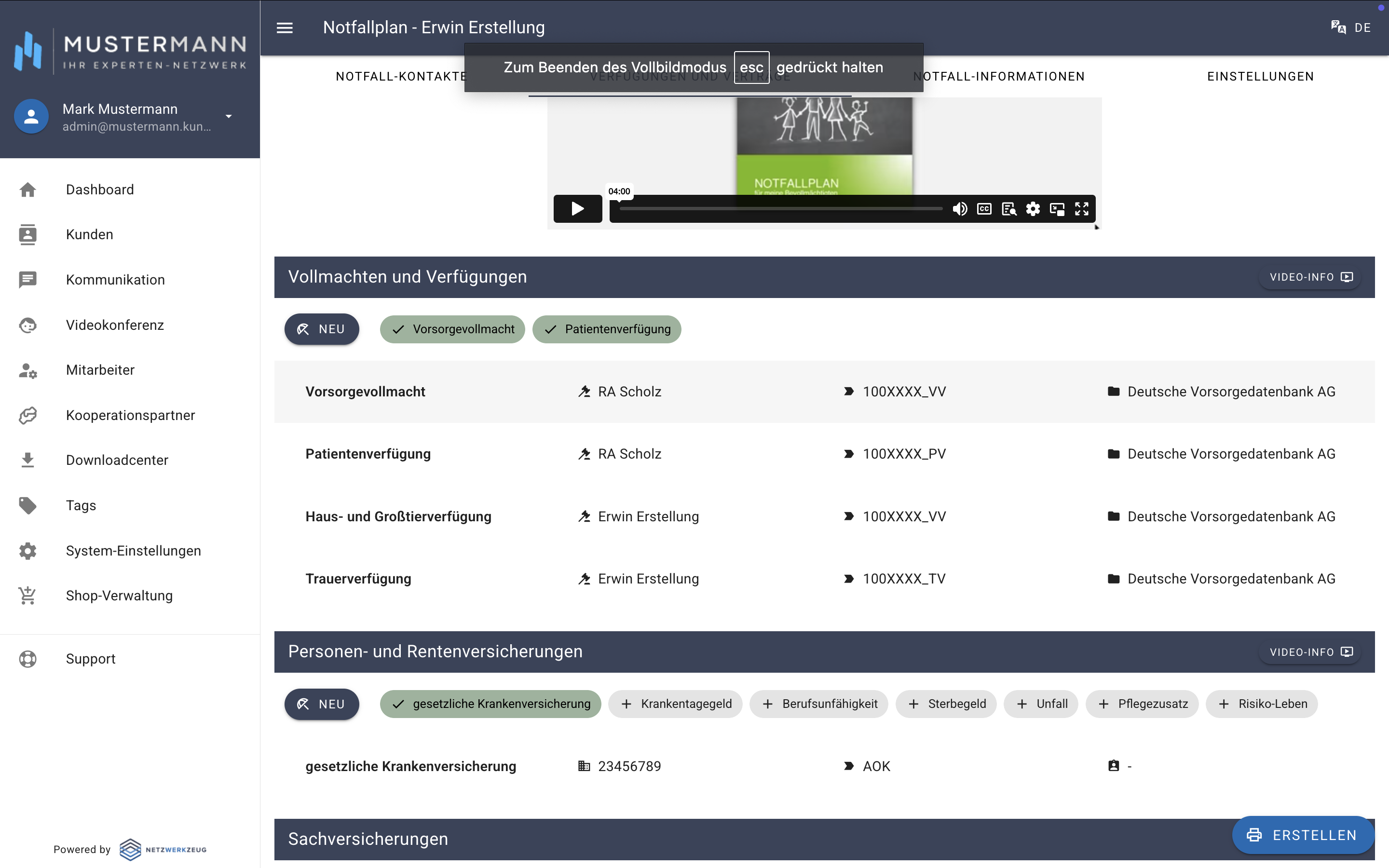Open the Downloadcenter
Screen dimensions: 1389x868
[130, 461]
